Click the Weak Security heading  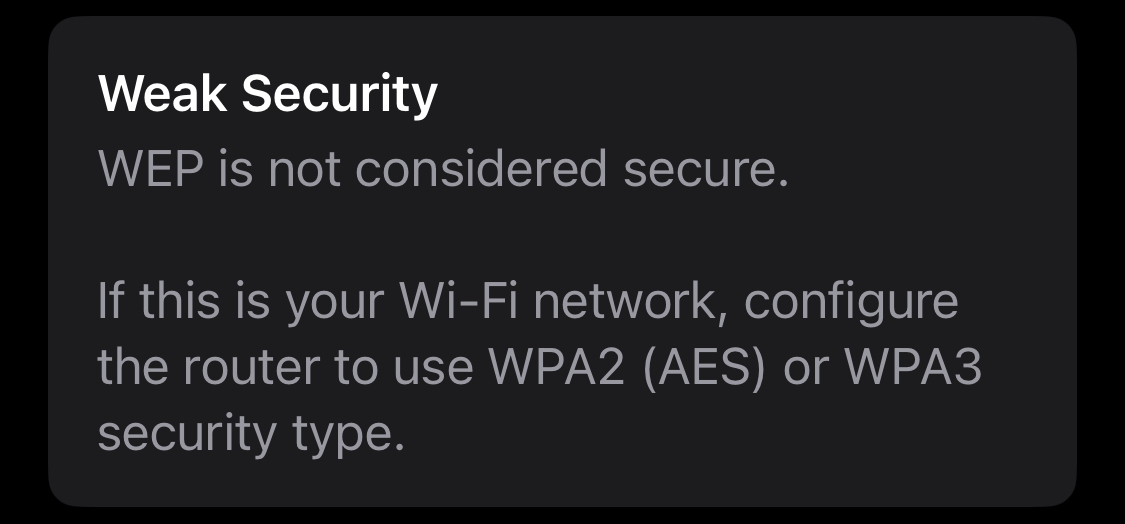pos(268,95)
